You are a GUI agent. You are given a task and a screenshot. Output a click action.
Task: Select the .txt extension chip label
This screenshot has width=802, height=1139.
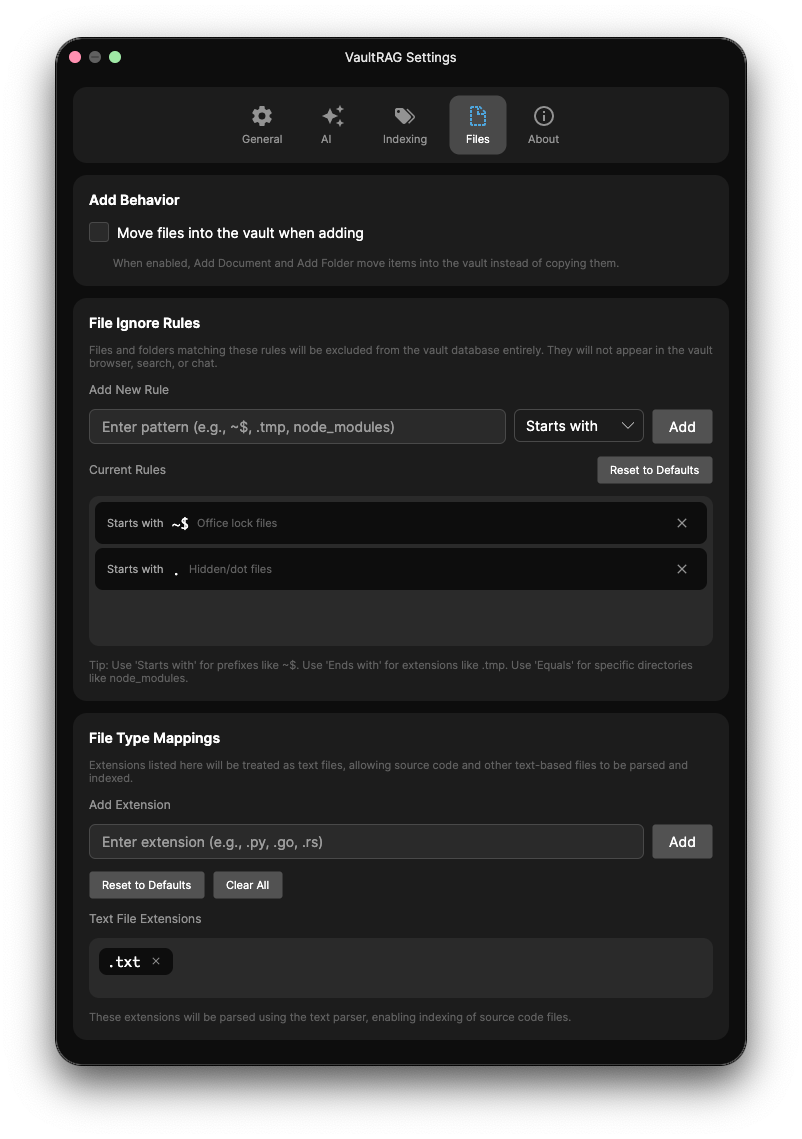tap(124, 962)
